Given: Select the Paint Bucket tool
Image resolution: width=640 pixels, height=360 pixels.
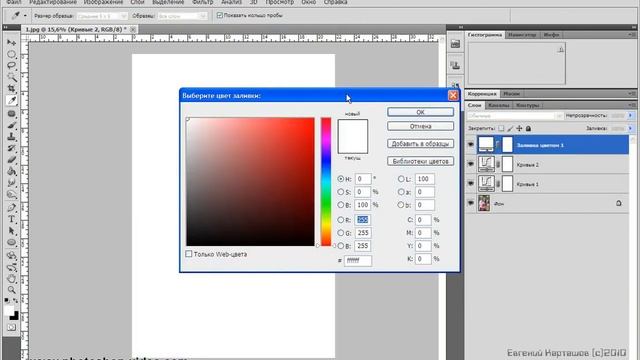Looking at the screenshot, I should pyautogui.click(x=11, y=171).
